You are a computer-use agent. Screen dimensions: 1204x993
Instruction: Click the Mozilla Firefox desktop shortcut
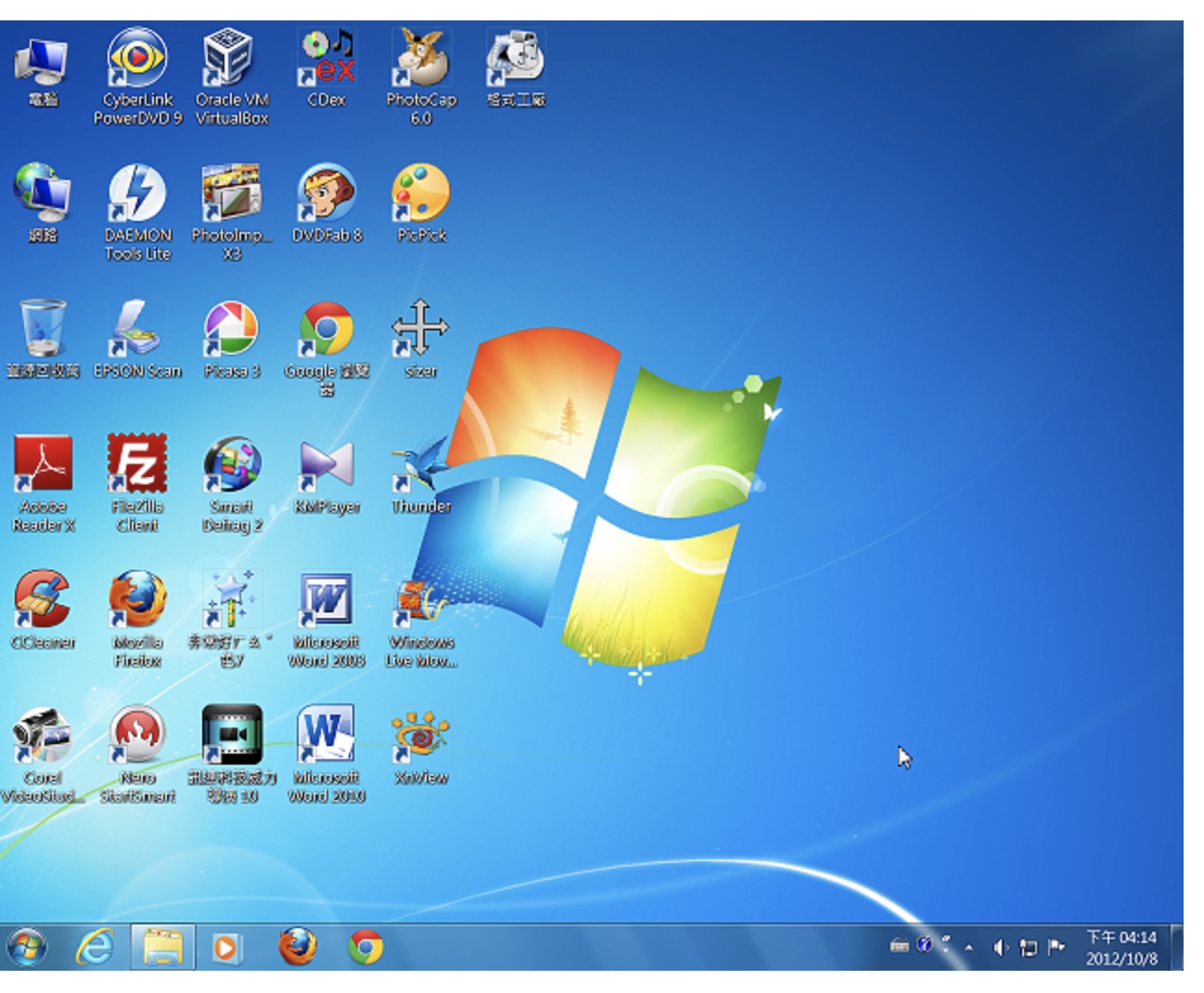137,619
